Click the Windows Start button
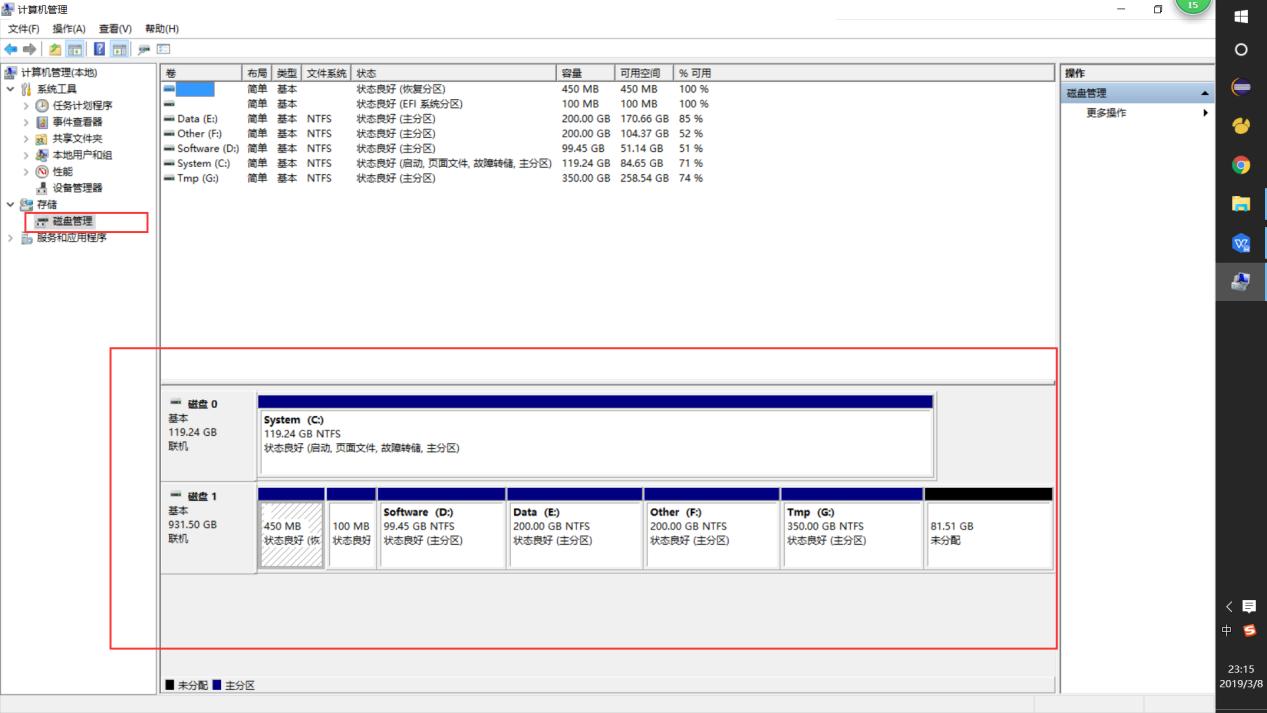1267x713 pixels. [x=1241, y=16]
